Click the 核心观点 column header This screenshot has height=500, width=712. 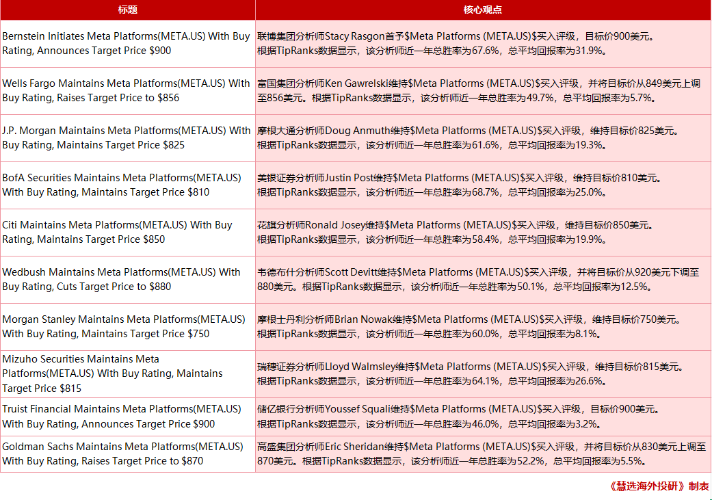483,10
